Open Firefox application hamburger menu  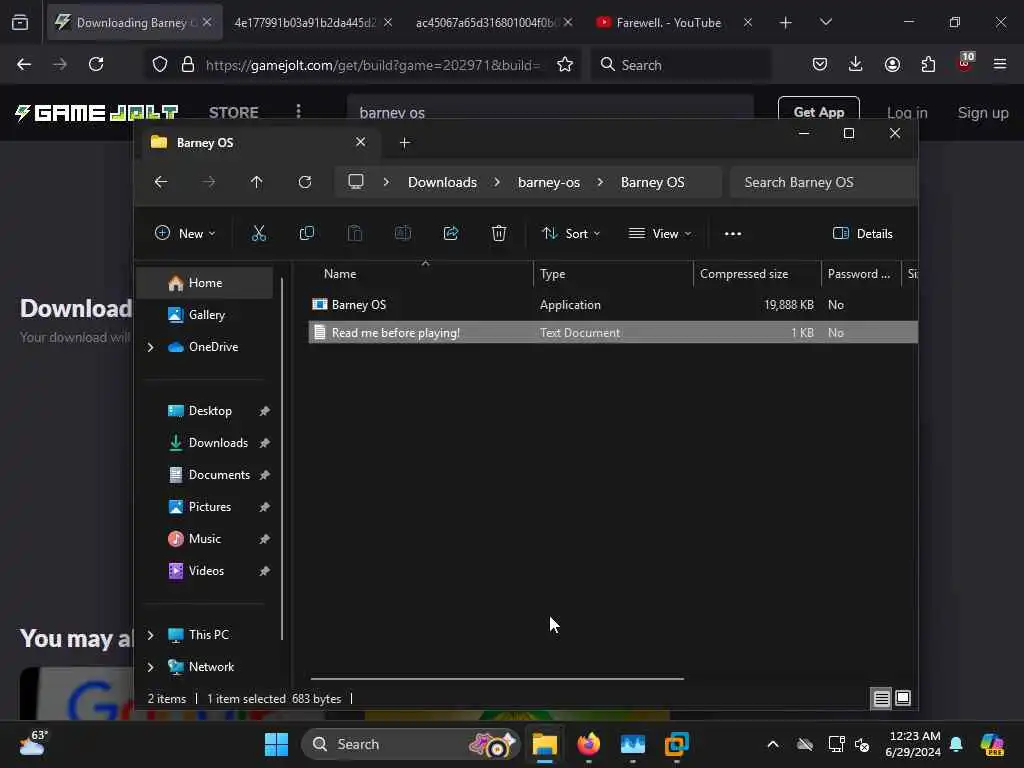[1000, 64]
